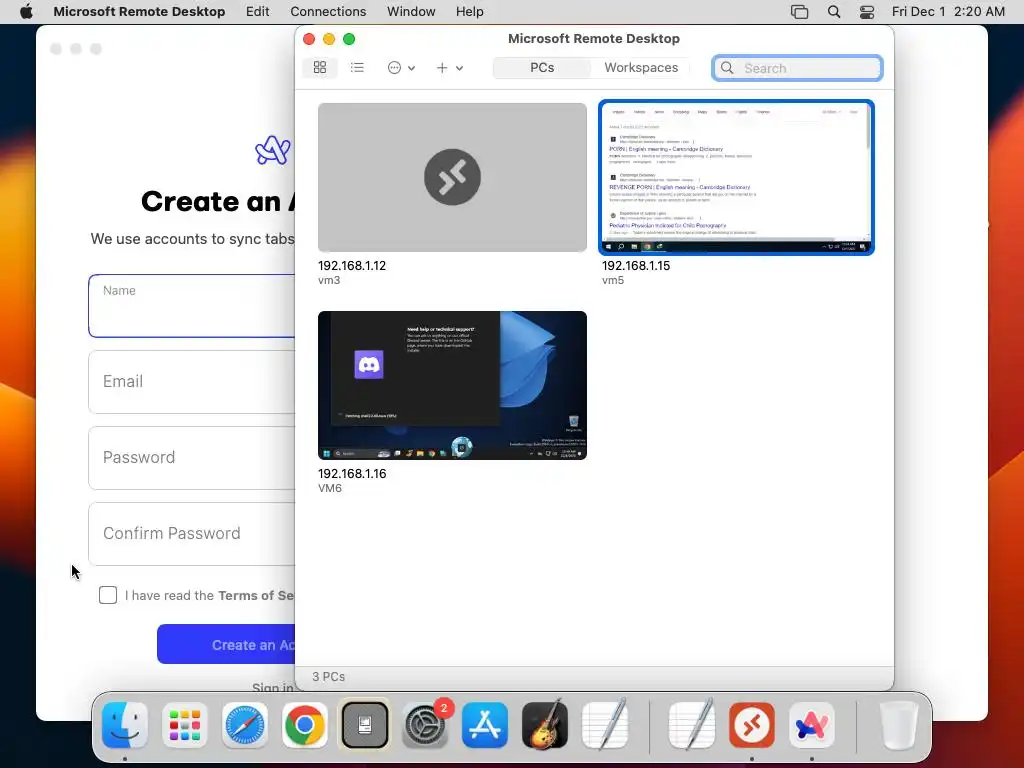Screen dimensions: 1024x768
Task: Open the TextEdit icon right of Dock divider
Action: 692,725
